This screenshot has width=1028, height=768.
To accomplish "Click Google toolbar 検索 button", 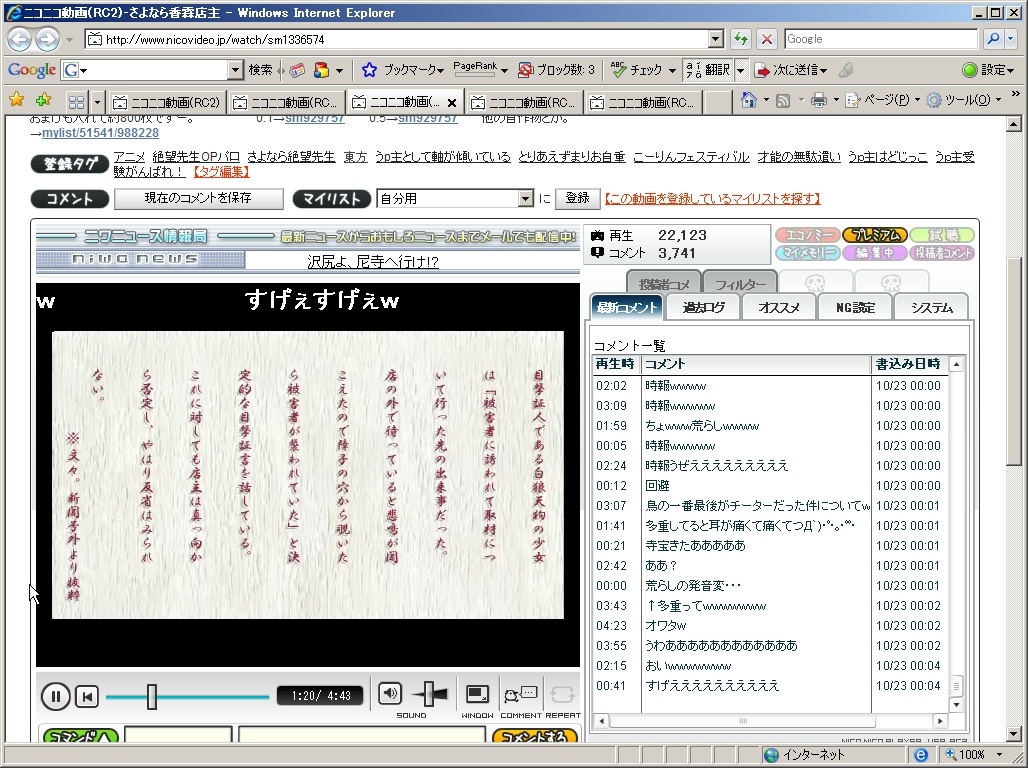I will (x=260, y=70).
